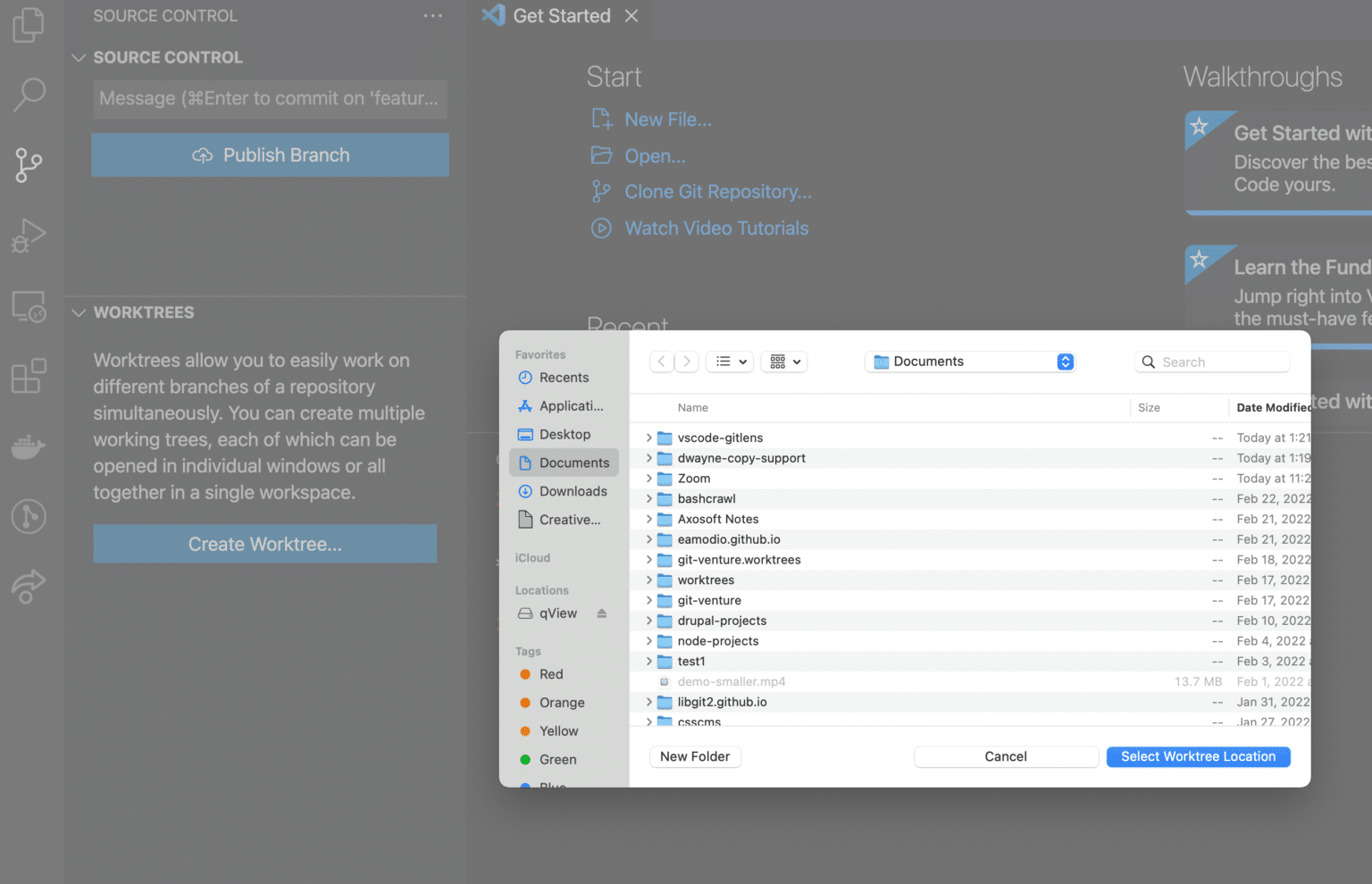1372x884 pixels.
Task: Open the Documents location dropdown stepper
Action: (x=1065, y=362)
